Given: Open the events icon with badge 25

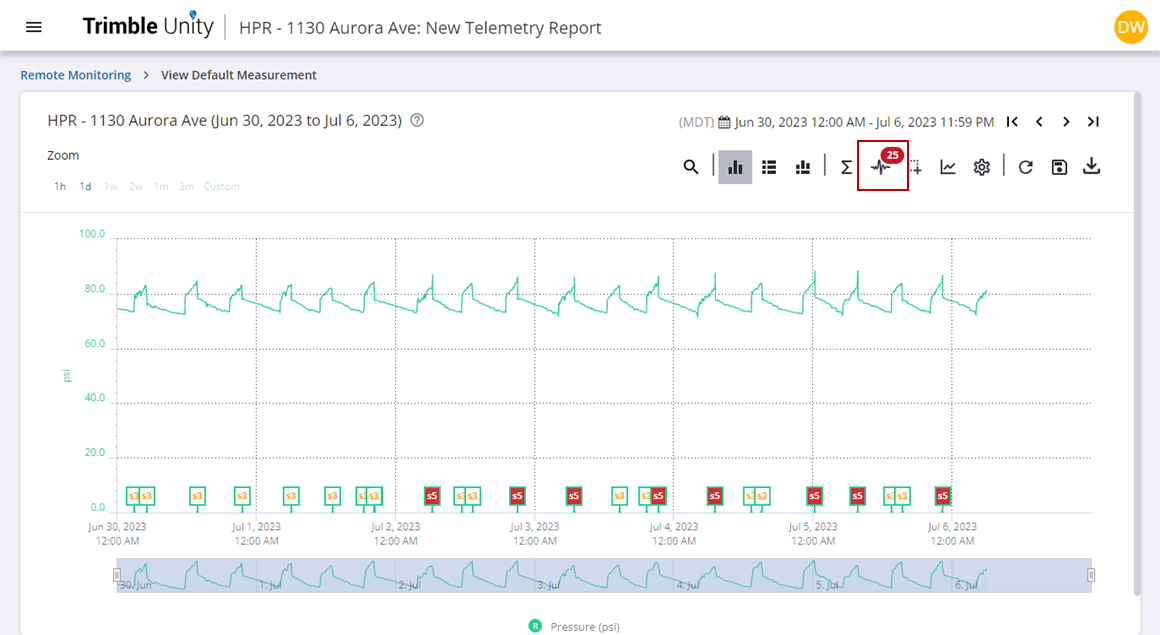Looking at the screenshot, I should [882, 166].
